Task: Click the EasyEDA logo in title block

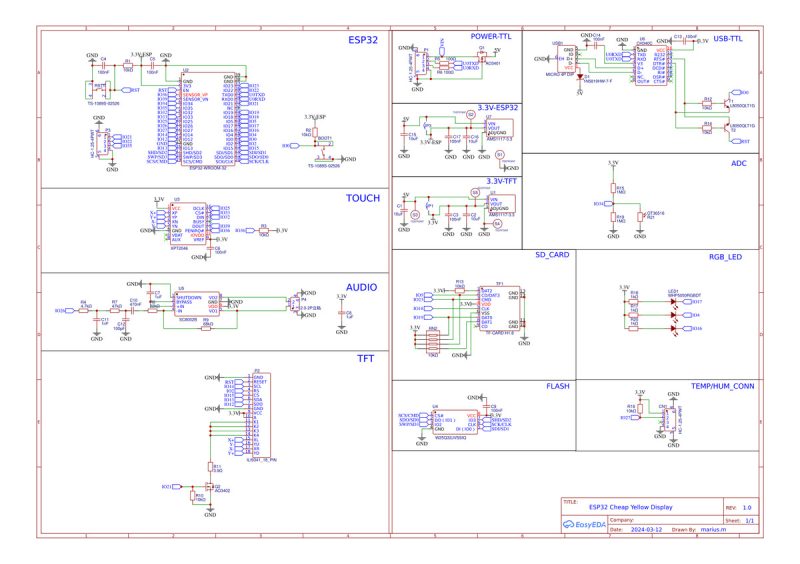Action: pos(584,524)
